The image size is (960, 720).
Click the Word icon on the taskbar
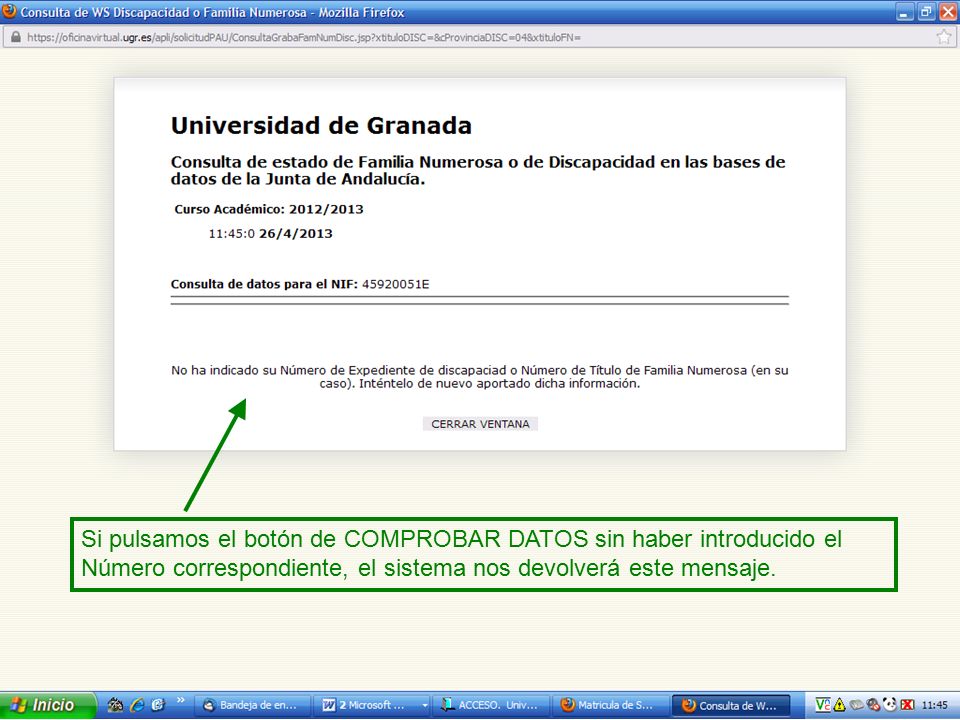tap(329, 705)
